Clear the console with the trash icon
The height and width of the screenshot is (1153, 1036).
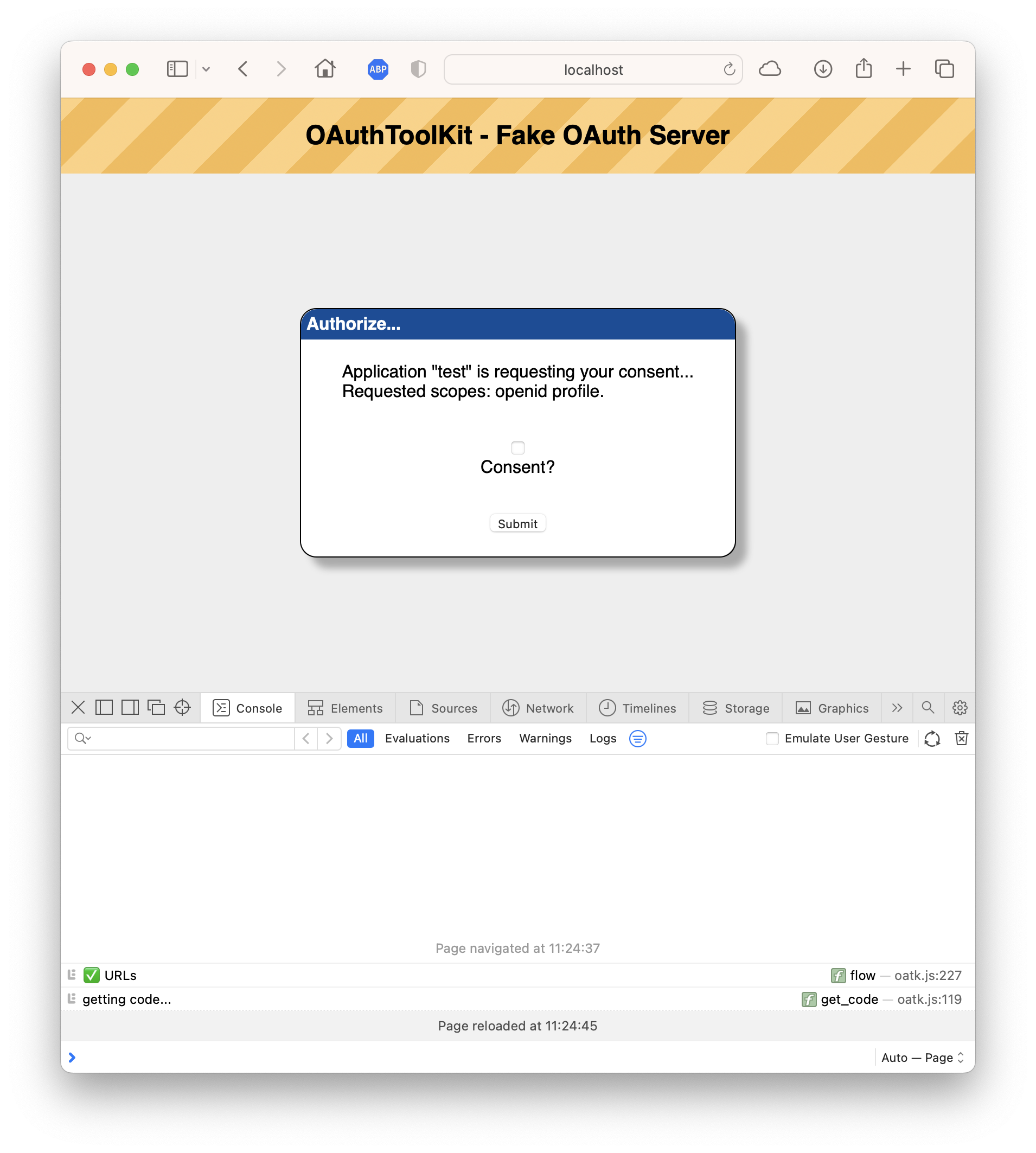962,738
